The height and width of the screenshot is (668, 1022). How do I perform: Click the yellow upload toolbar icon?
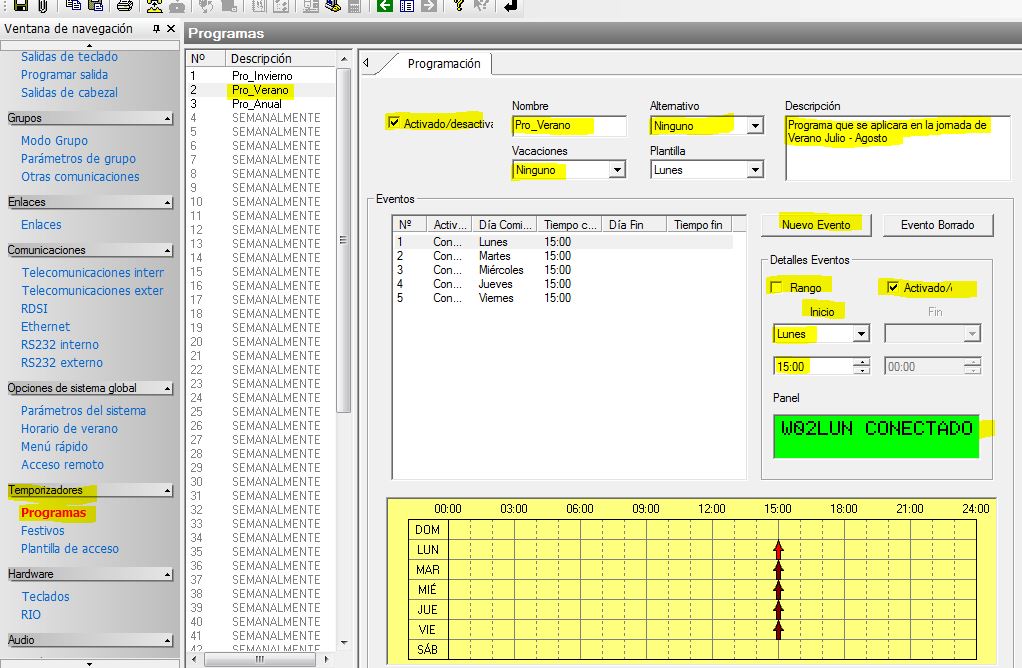(x=154, y=6)
